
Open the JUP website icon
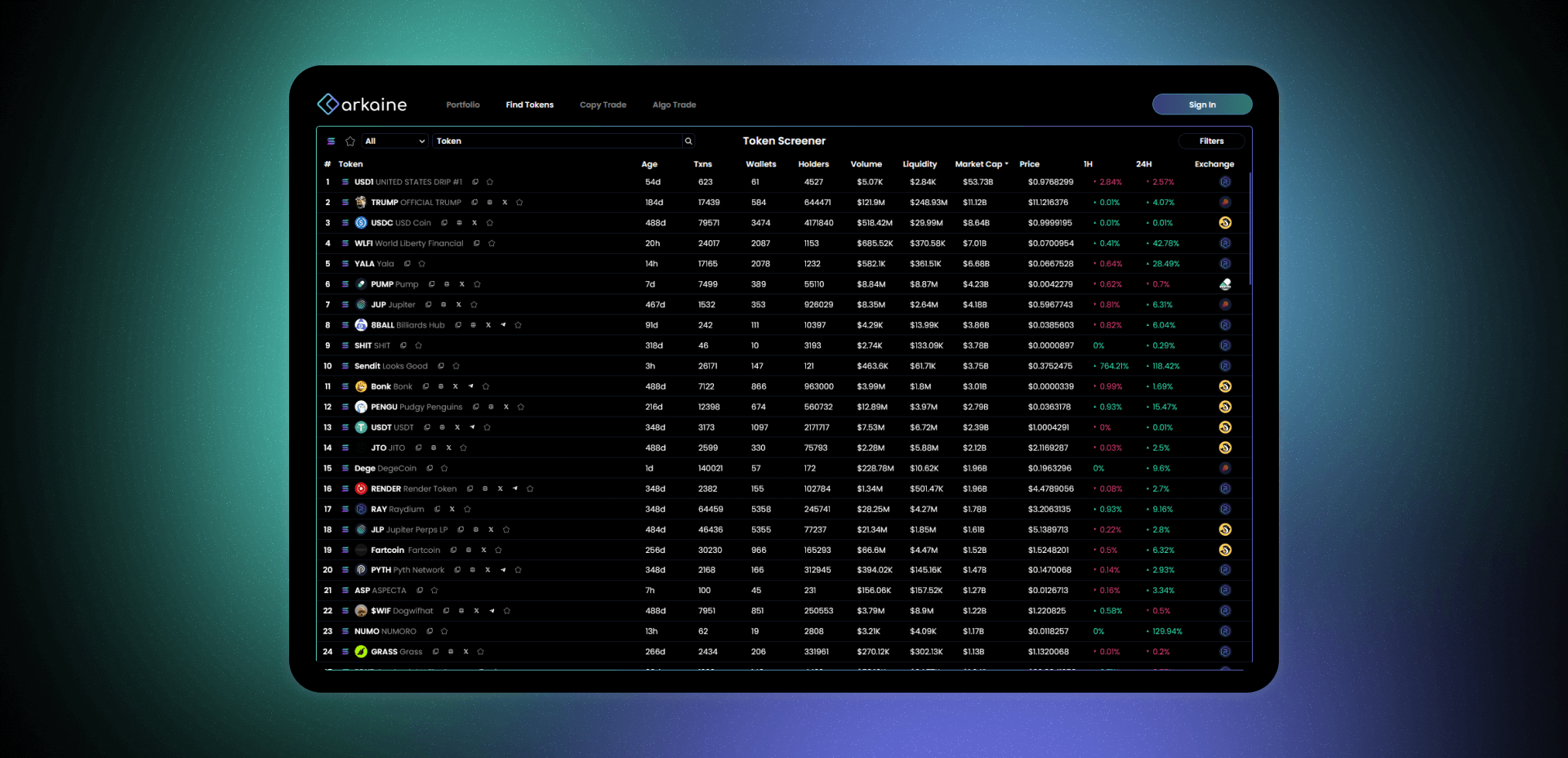tap(443, 305)
